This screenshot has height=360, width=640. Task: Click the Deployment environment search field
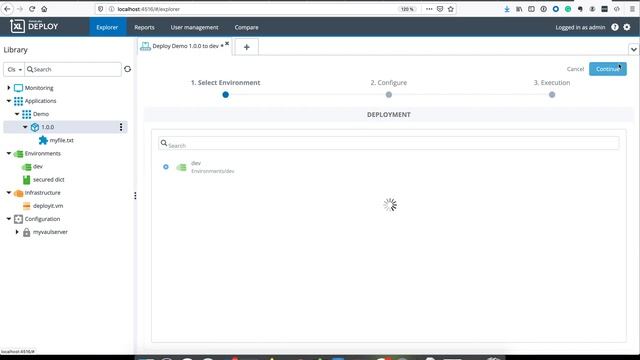tap(389, 143)
